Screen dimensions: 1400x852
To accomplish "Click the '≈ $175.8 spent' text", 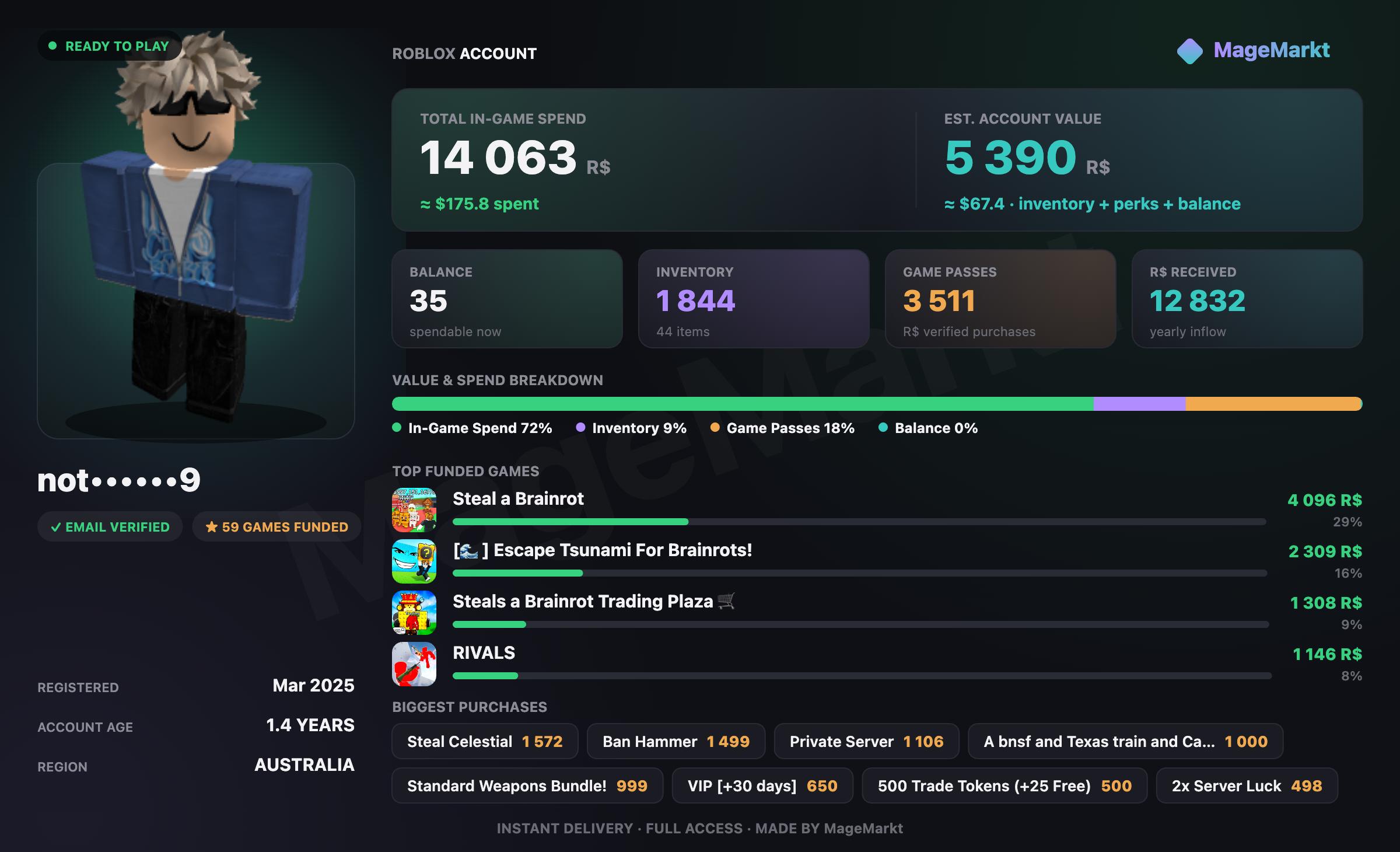I will (x=480, y=204).
